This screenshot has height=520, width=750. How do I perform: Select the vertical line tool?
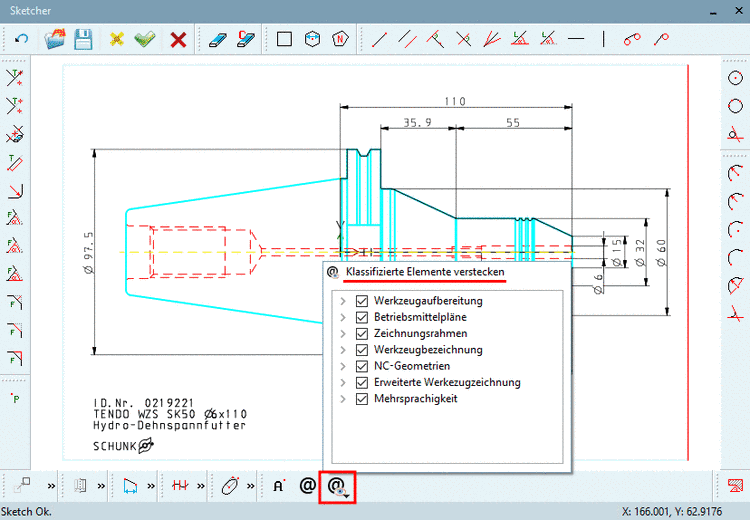click(x=604, y=39)
